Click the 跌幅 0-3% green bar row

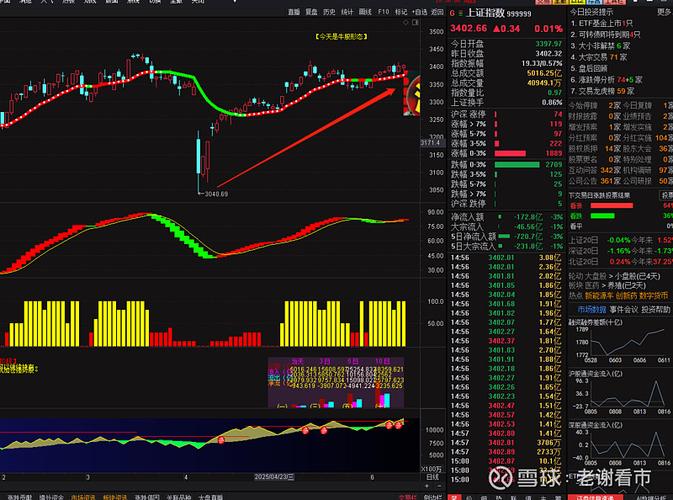(506, 164)
